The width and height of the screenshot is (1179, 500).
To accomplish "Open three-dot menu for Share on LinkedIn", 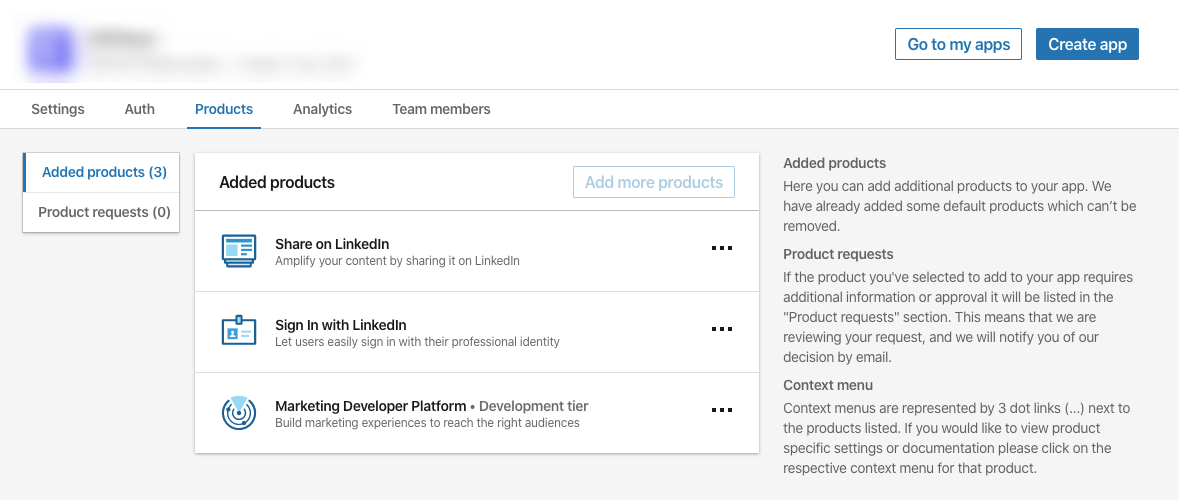I will [721, 249].
